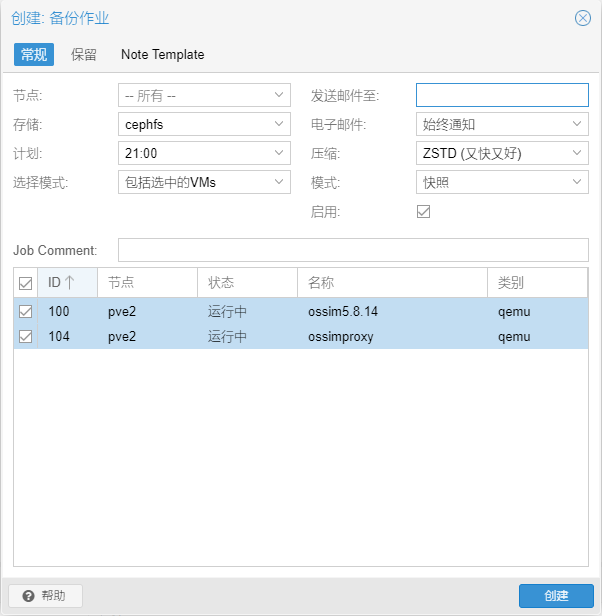Screen dimensions: 602x616
Task: Toggle the select-all checkbox in table header
Action: [26, 284]
